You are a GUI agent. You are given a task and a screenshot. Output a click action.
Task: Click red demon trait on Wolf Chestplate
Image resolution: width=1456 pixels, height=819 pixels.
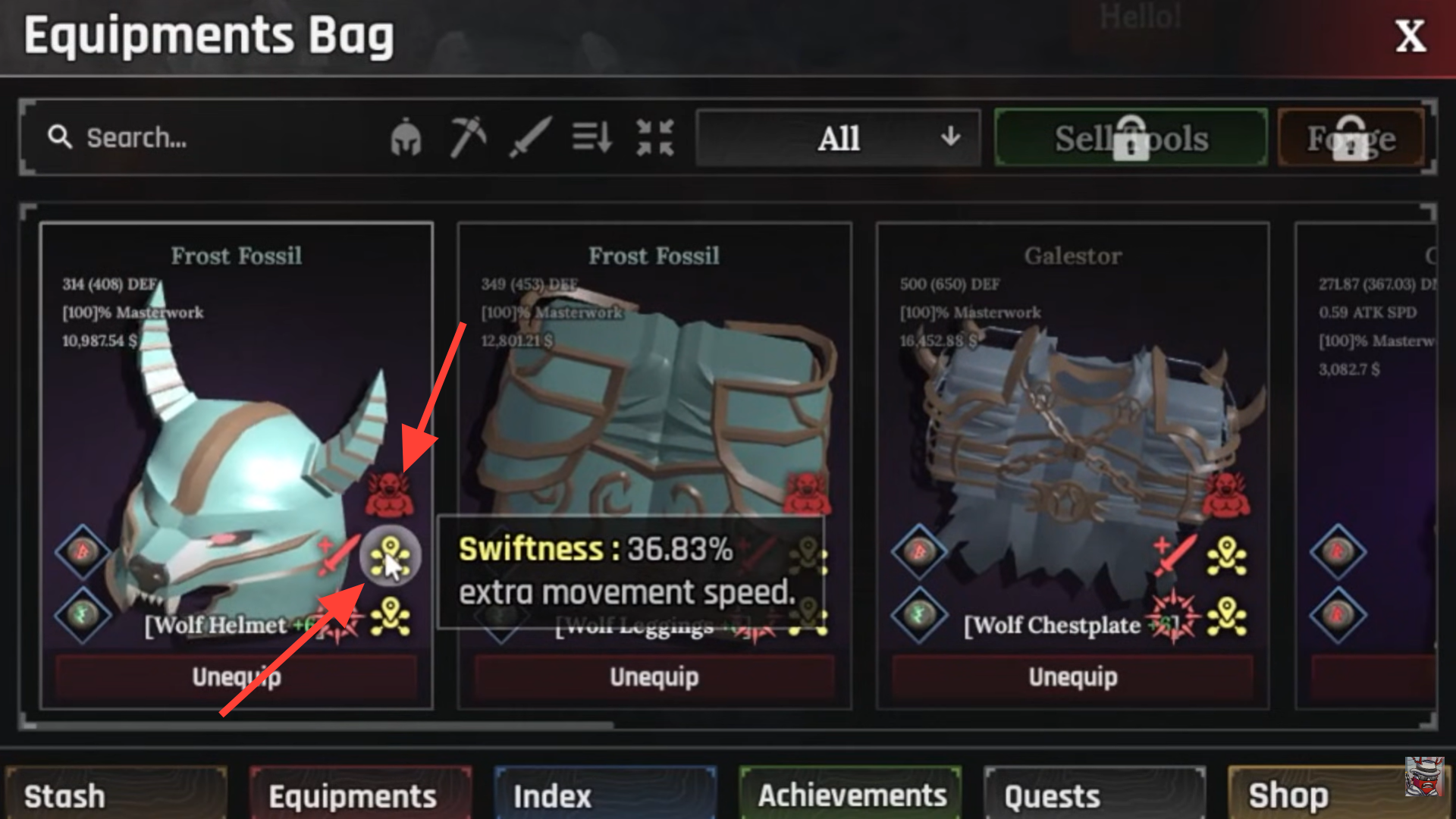coord(1226,493)
